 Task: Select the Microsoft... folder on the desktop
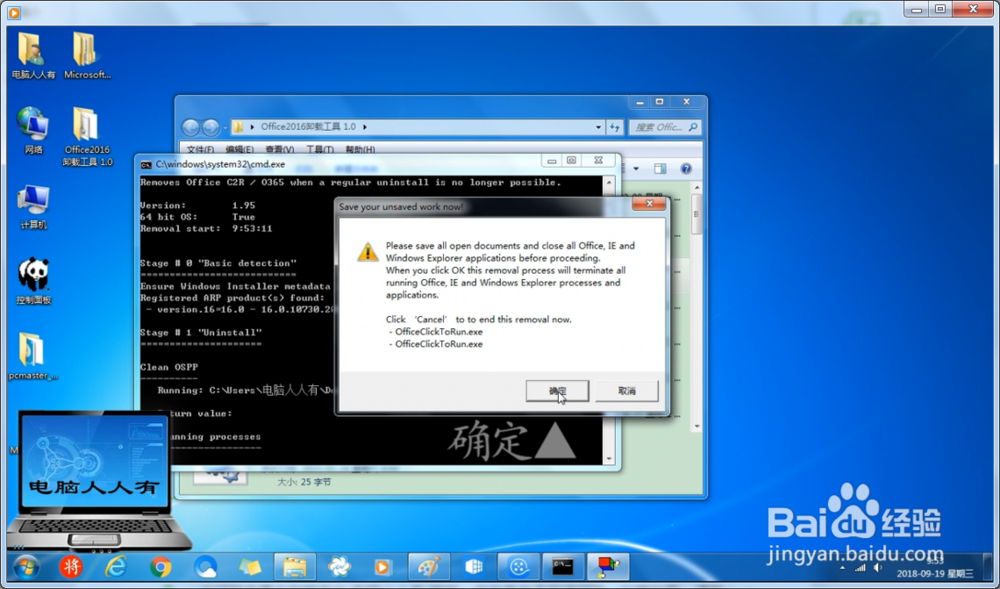[x=87, y=55]
